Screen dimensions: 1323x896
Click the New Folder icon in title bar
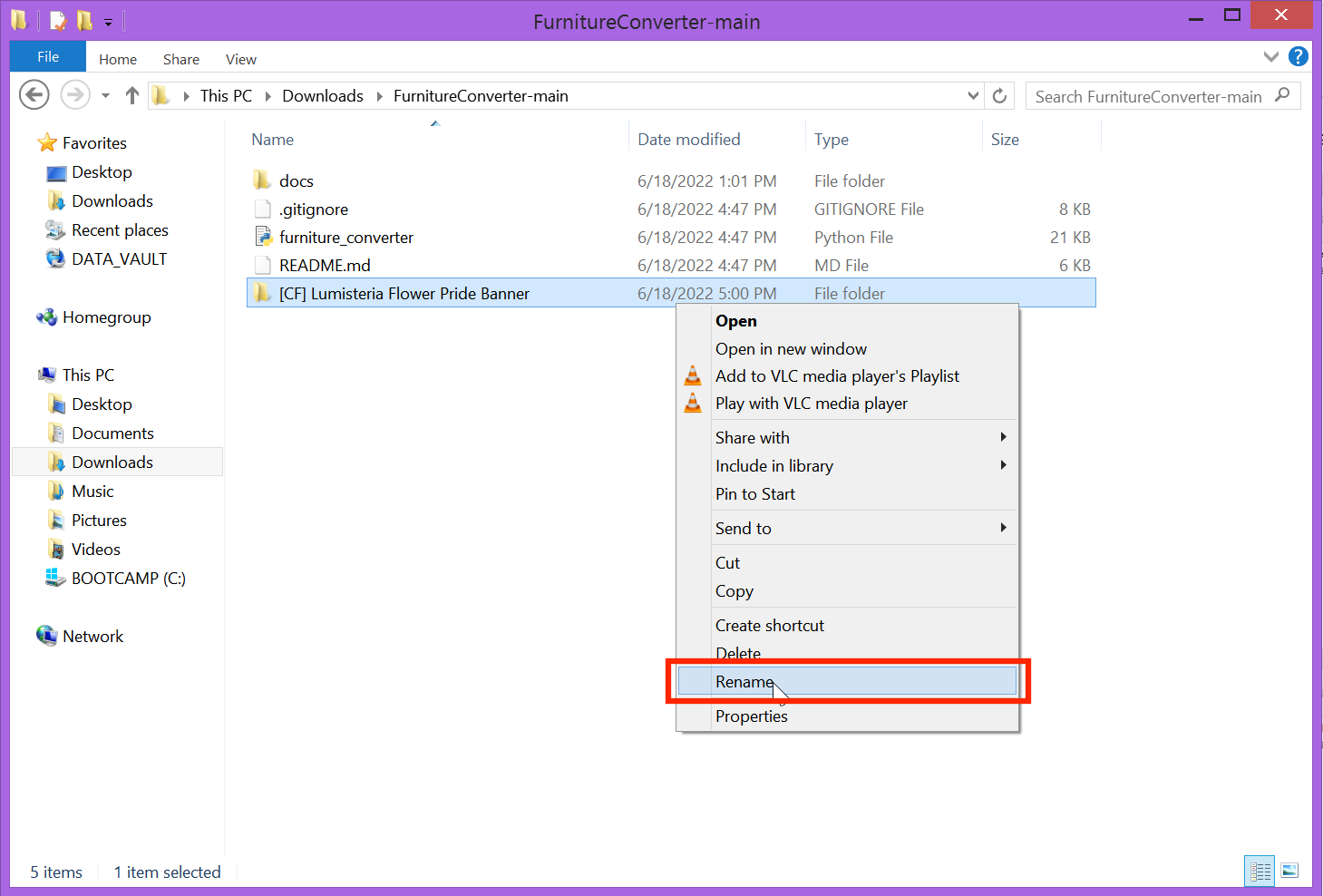pos(85,18)
